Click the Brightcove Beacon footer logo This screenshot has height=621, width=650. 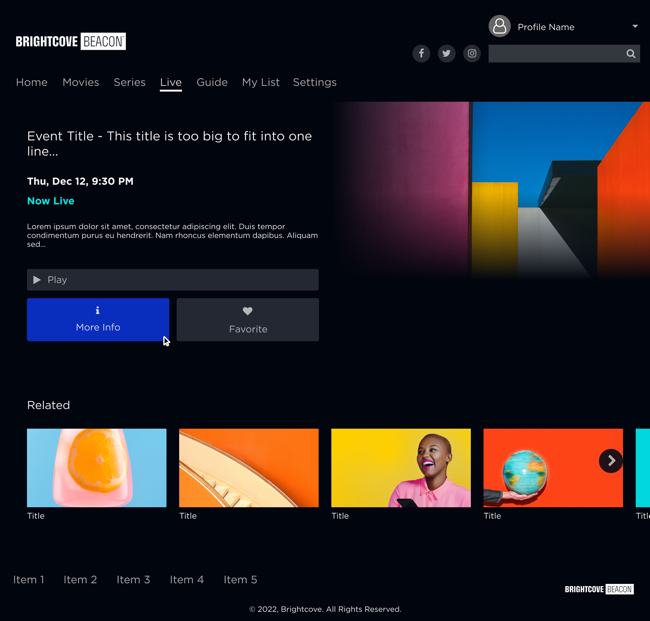point(599,589)
